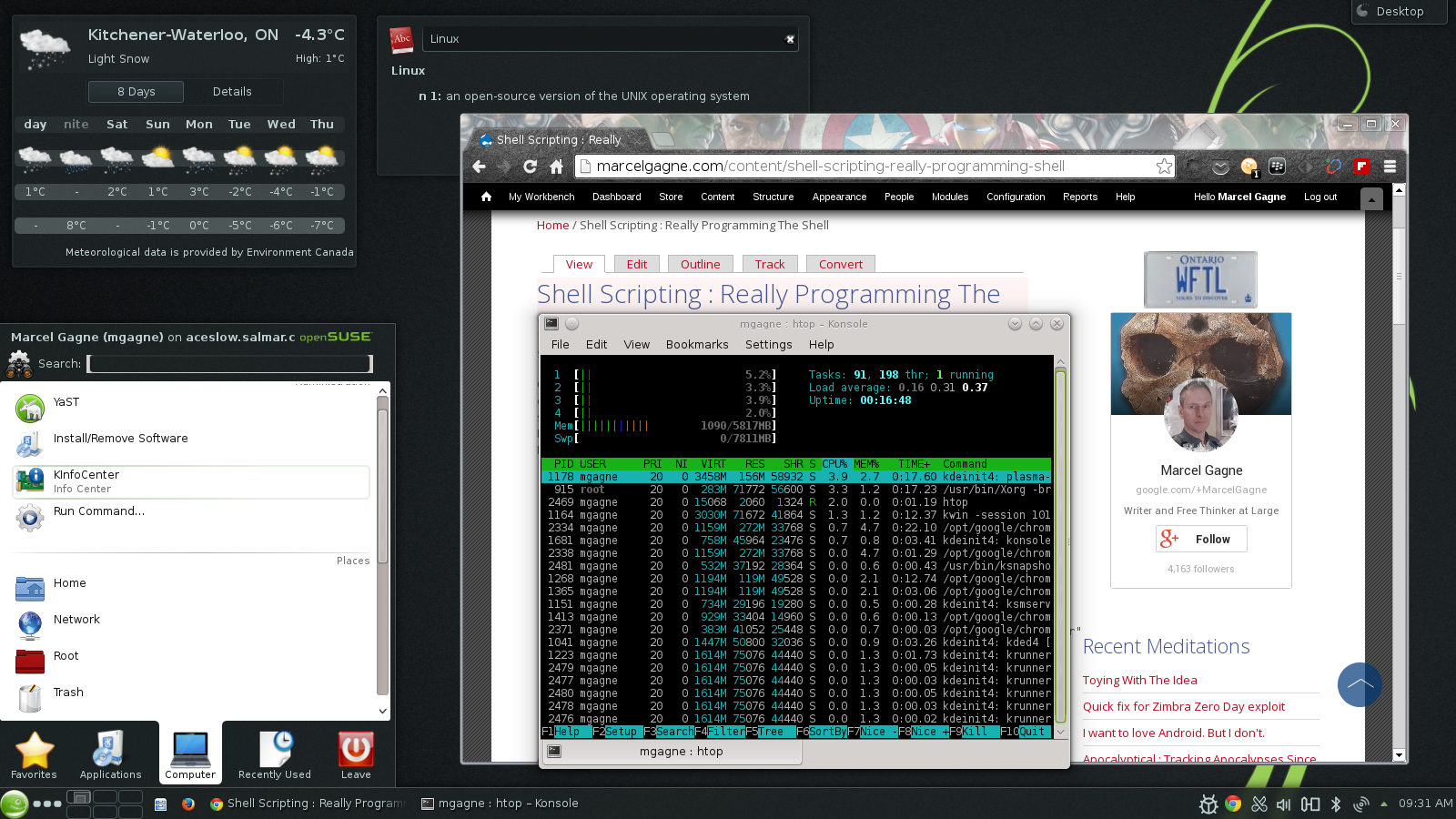Open Konsole new-tab button below terminal
Viewport: 1456px width, 819px height.
coord(553,752)
